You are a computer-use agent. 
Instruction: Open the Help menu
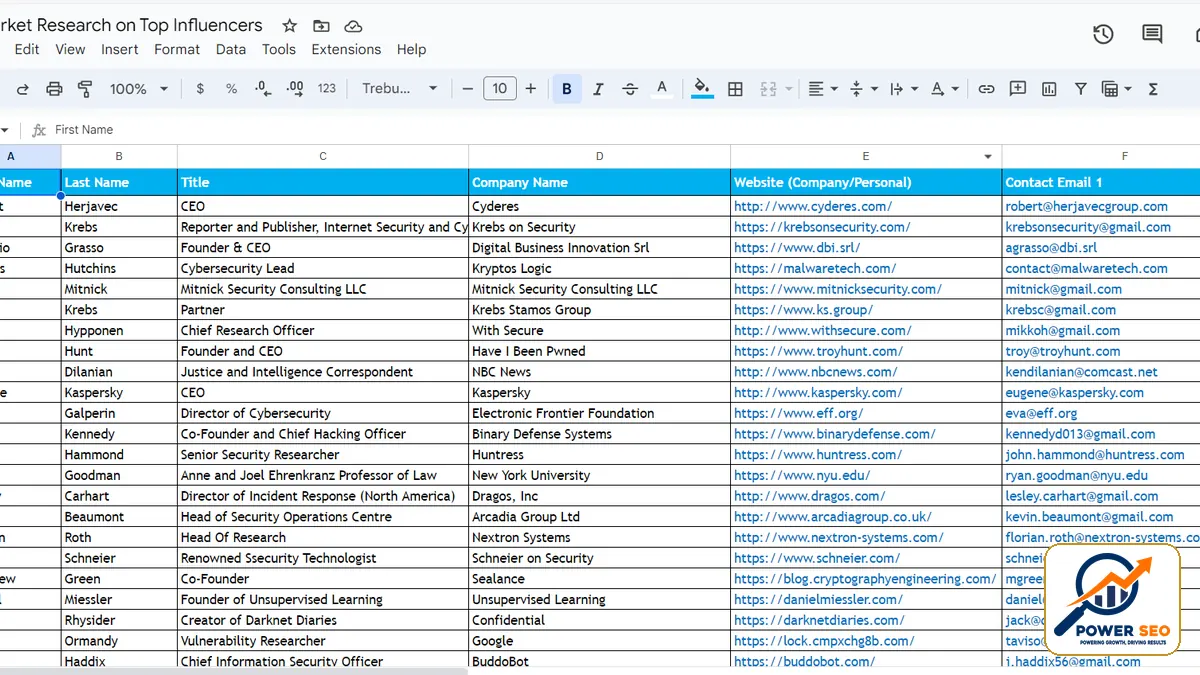coord(411,49)
